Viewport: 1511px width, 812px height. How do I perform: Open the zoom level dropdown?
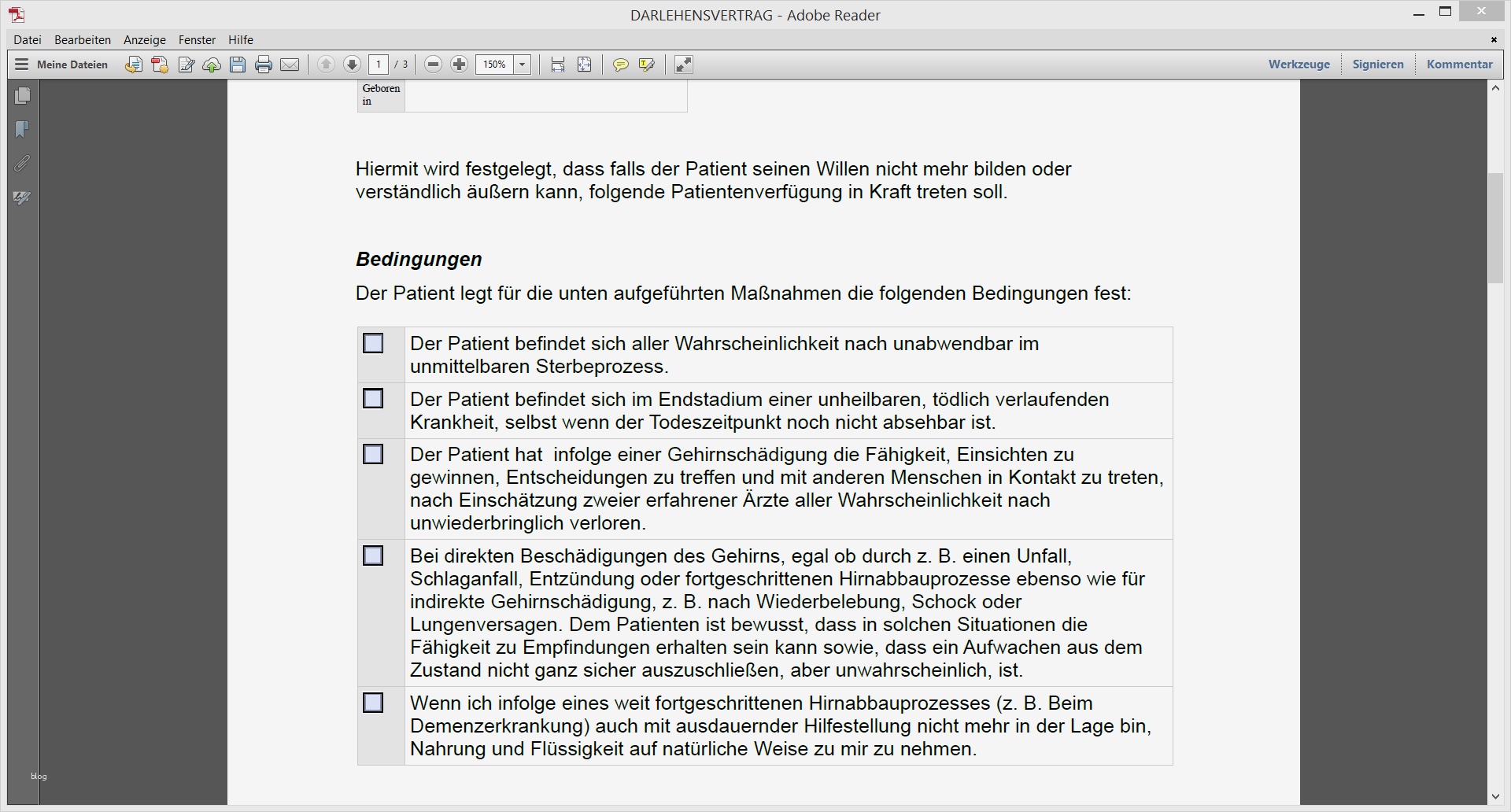click(522, 65)
